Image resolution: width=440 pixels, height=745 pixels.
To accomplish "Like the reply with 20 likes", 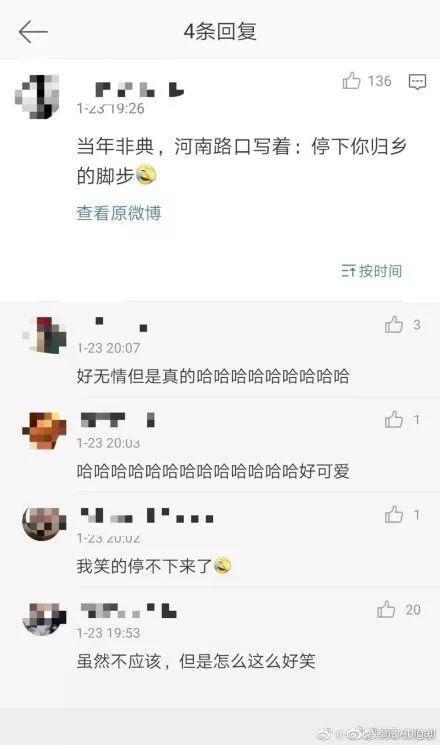I will [x=386, y=609].
